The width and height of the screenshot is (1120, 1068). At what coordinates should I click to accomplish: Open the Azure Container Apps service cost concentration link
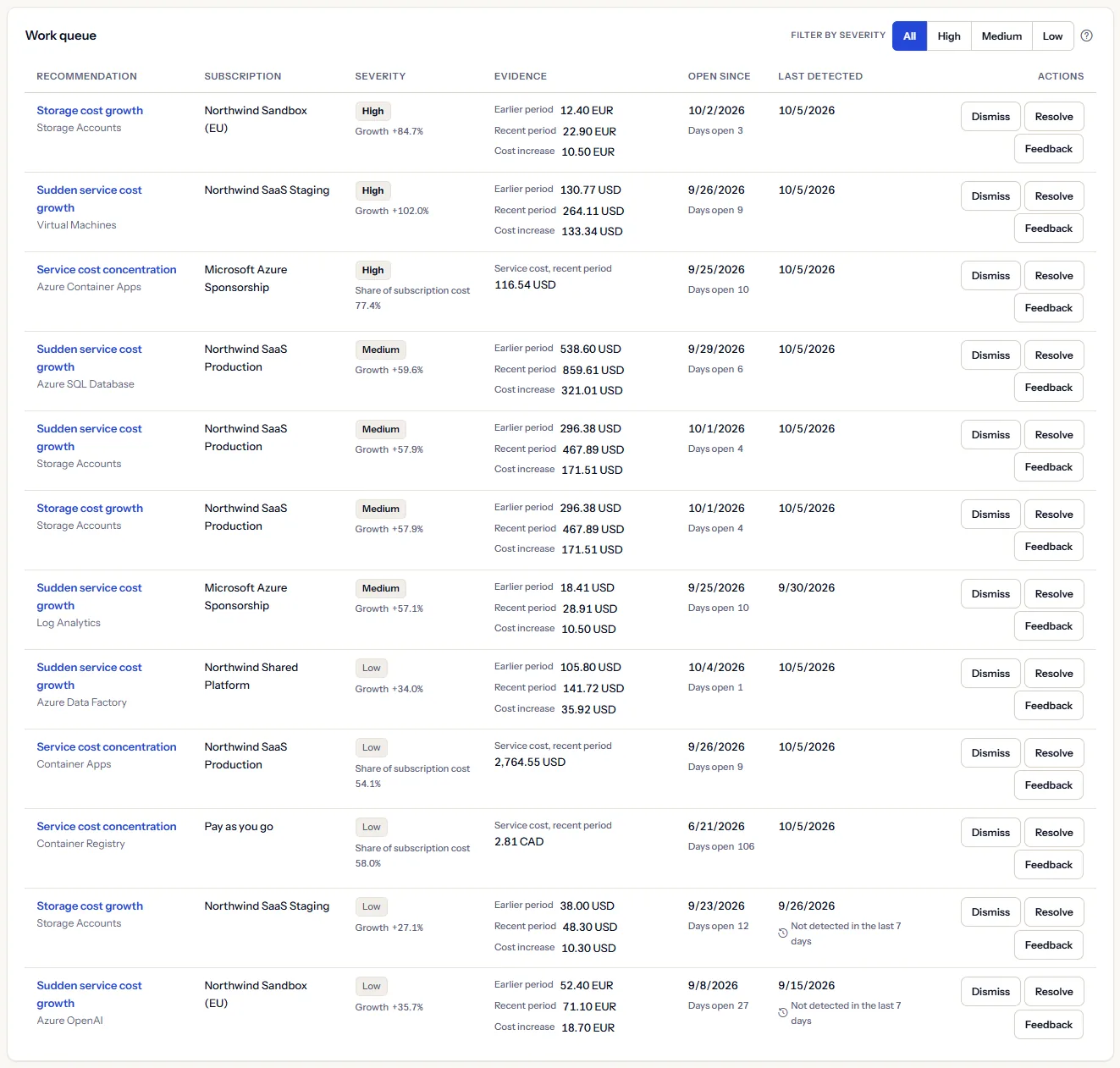107,269
